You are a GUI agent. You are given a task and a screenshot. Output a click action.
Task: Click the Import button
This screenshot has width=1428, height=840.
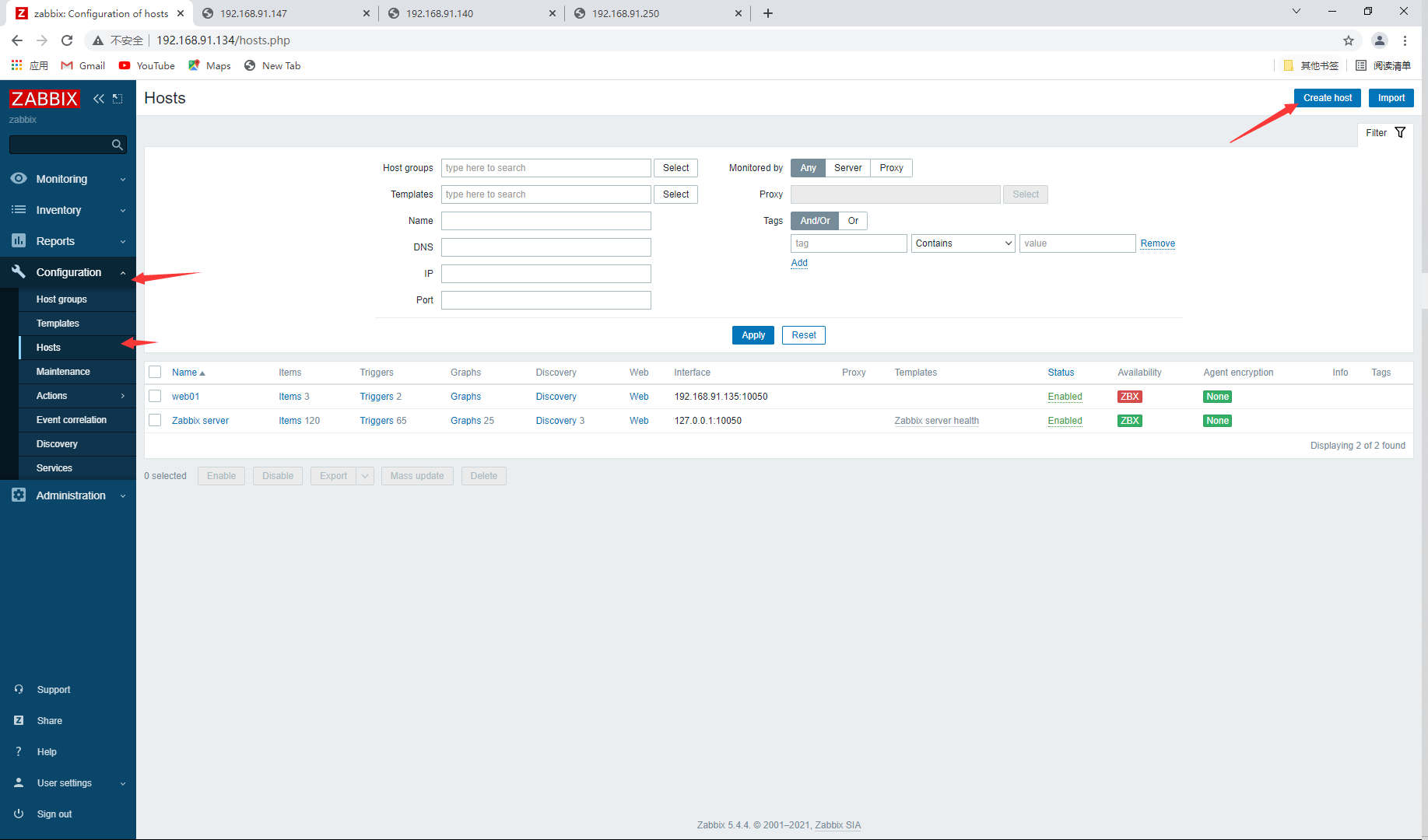[x=1391, y=98]
